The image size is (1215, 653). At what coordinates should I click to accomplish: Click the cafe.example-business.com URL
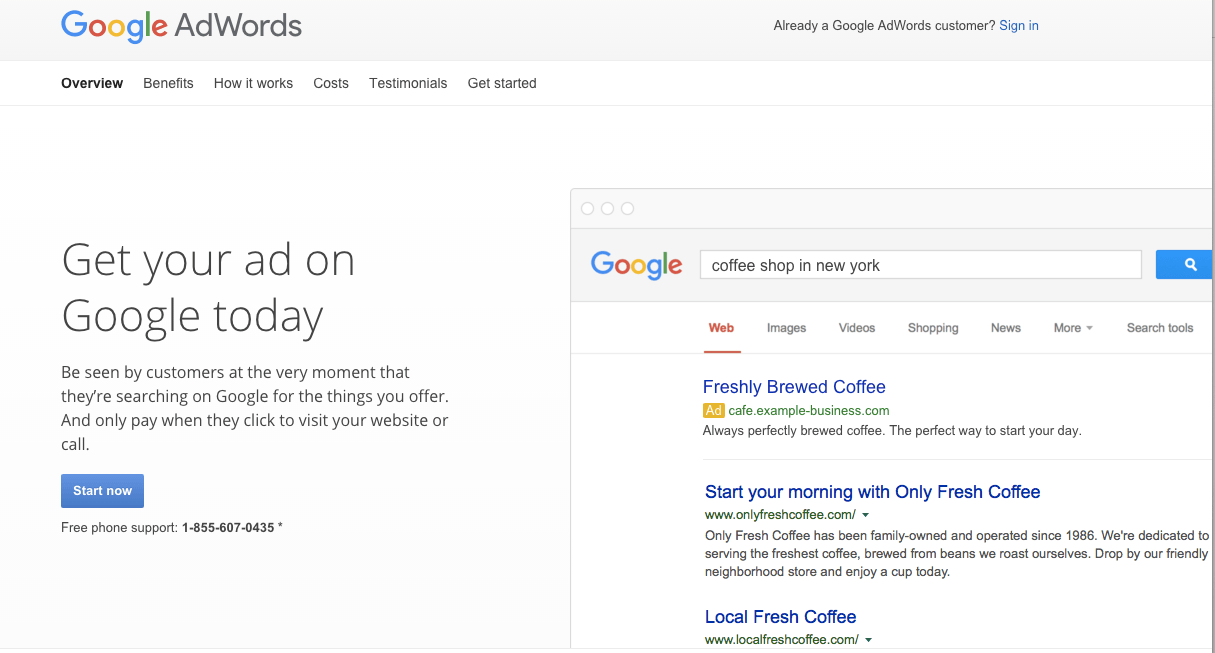click(x=809, y=410)
